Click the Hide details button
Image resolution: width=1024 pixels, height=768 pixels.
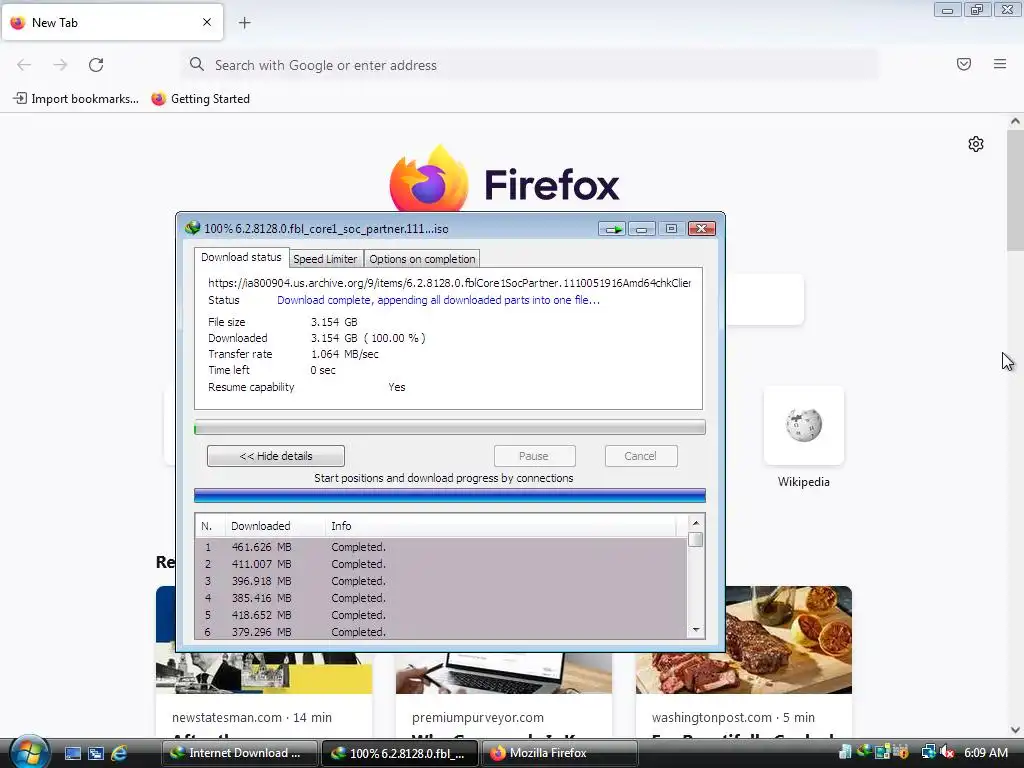(276, 456)
